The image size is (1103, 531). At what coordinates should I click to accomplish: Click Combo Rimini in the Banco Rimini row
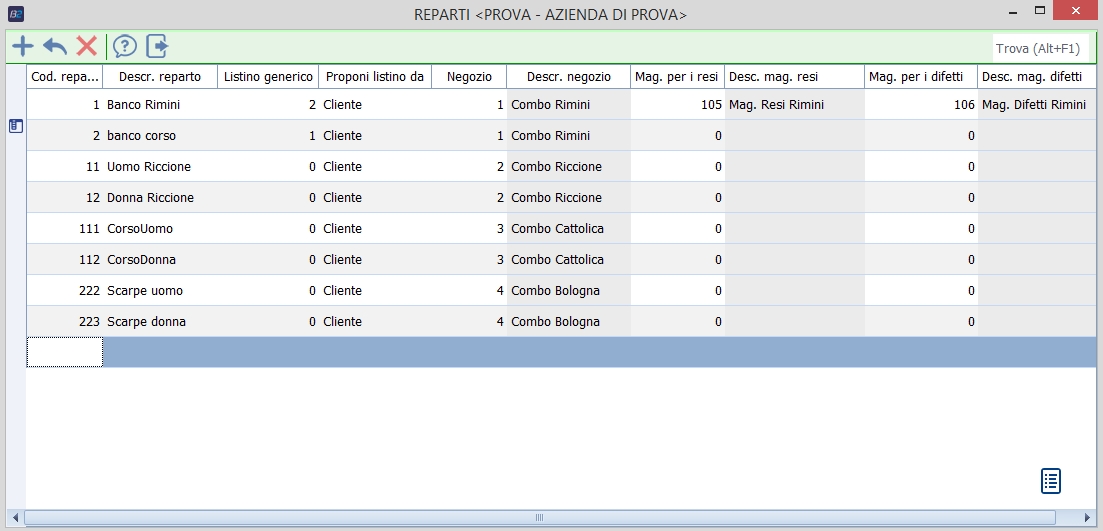[568, 105]
